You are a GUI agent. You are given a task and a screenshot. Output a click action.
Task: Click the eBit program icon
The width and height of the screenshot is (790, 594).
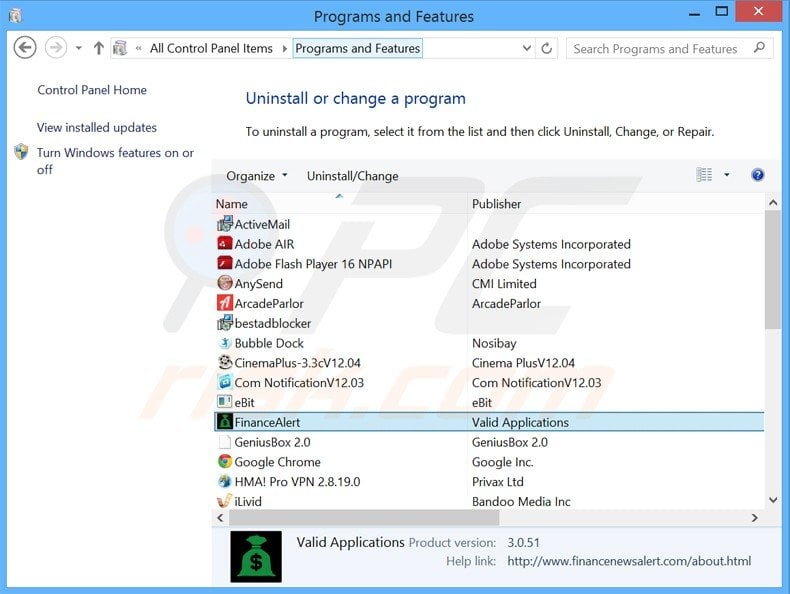225,402
